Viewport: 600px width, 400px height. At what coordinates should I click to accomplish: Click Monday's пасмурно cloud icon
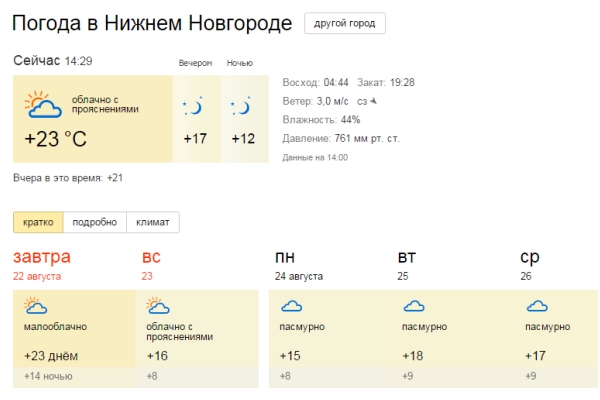[x=292, y=306]
